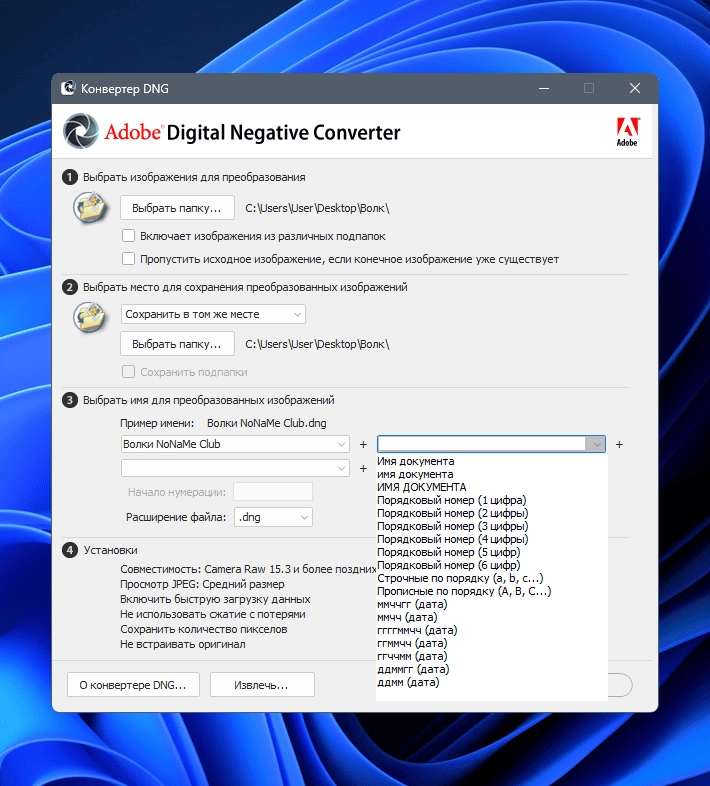Select lowercase 'имя документа' option

pyautogui.click(x=415, y=474)
